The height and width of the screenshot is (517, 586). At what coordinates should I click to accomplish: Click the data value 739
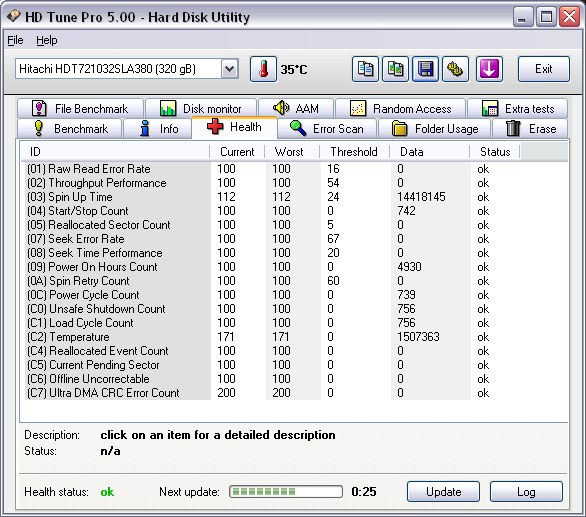click(406, 295)
